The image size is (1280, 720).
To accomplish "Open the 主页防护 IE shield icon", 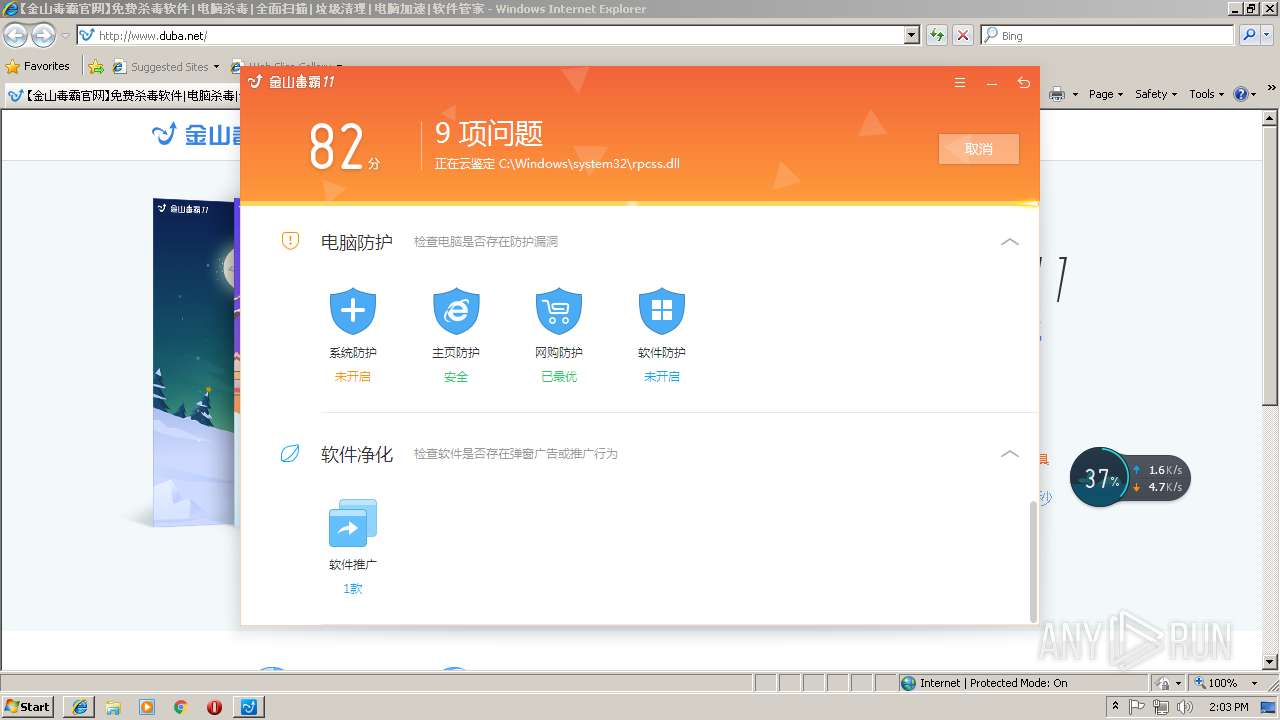I will [x=456, y=312].
